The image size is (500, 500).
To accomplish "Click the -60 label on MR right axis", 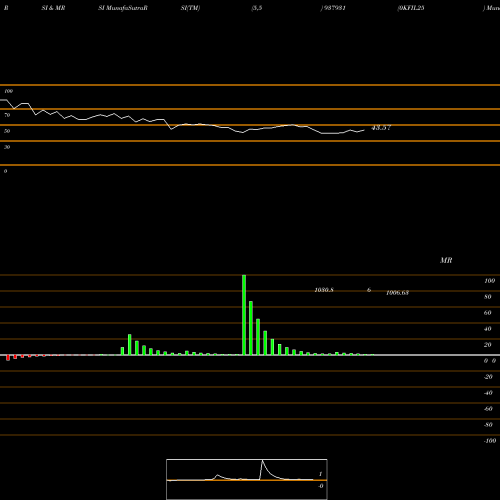I will tap(488, 409).
